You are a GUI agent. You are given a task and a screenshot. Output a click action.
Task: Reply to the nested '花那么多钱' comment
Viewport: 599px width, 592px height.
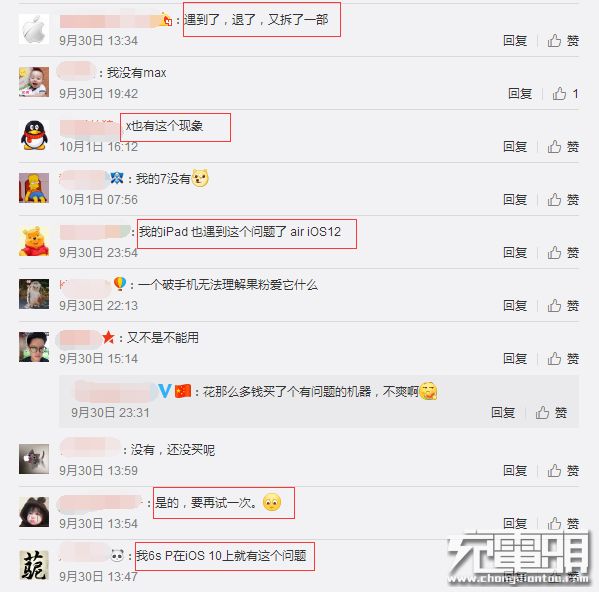(503, 412)
